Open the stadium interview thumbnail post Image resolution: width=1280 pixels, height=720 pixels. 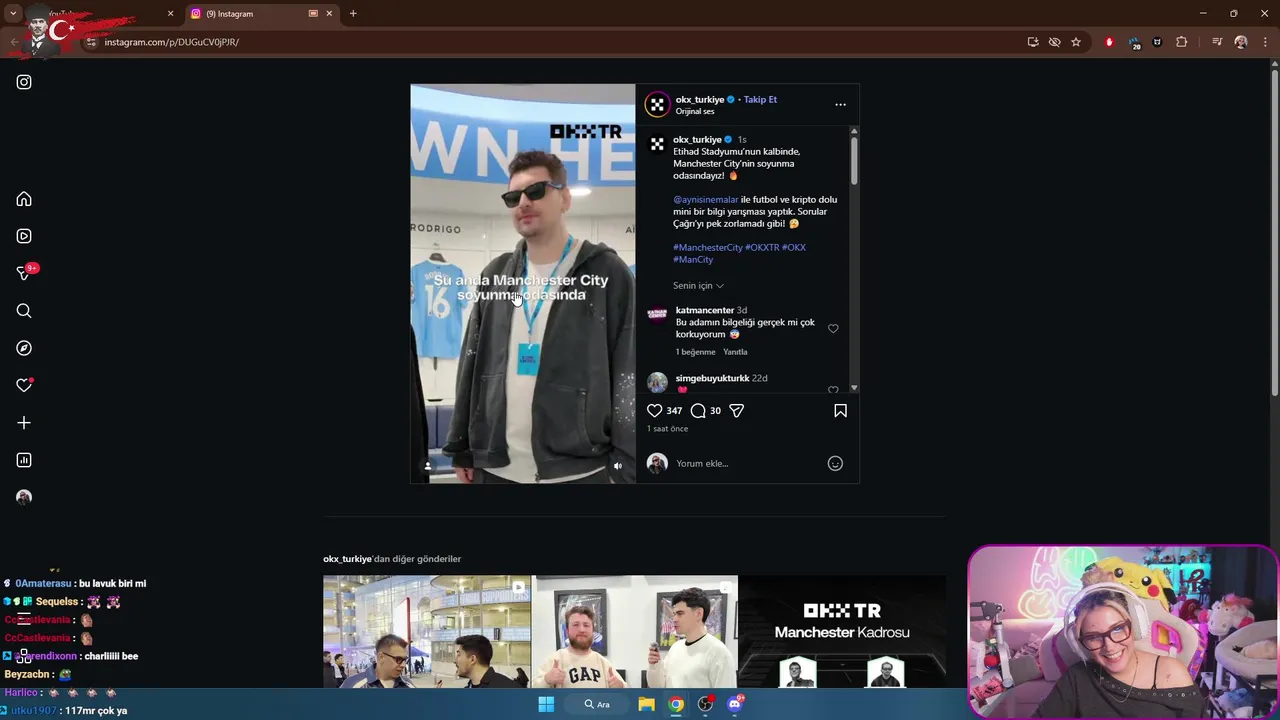click(427, 631)
